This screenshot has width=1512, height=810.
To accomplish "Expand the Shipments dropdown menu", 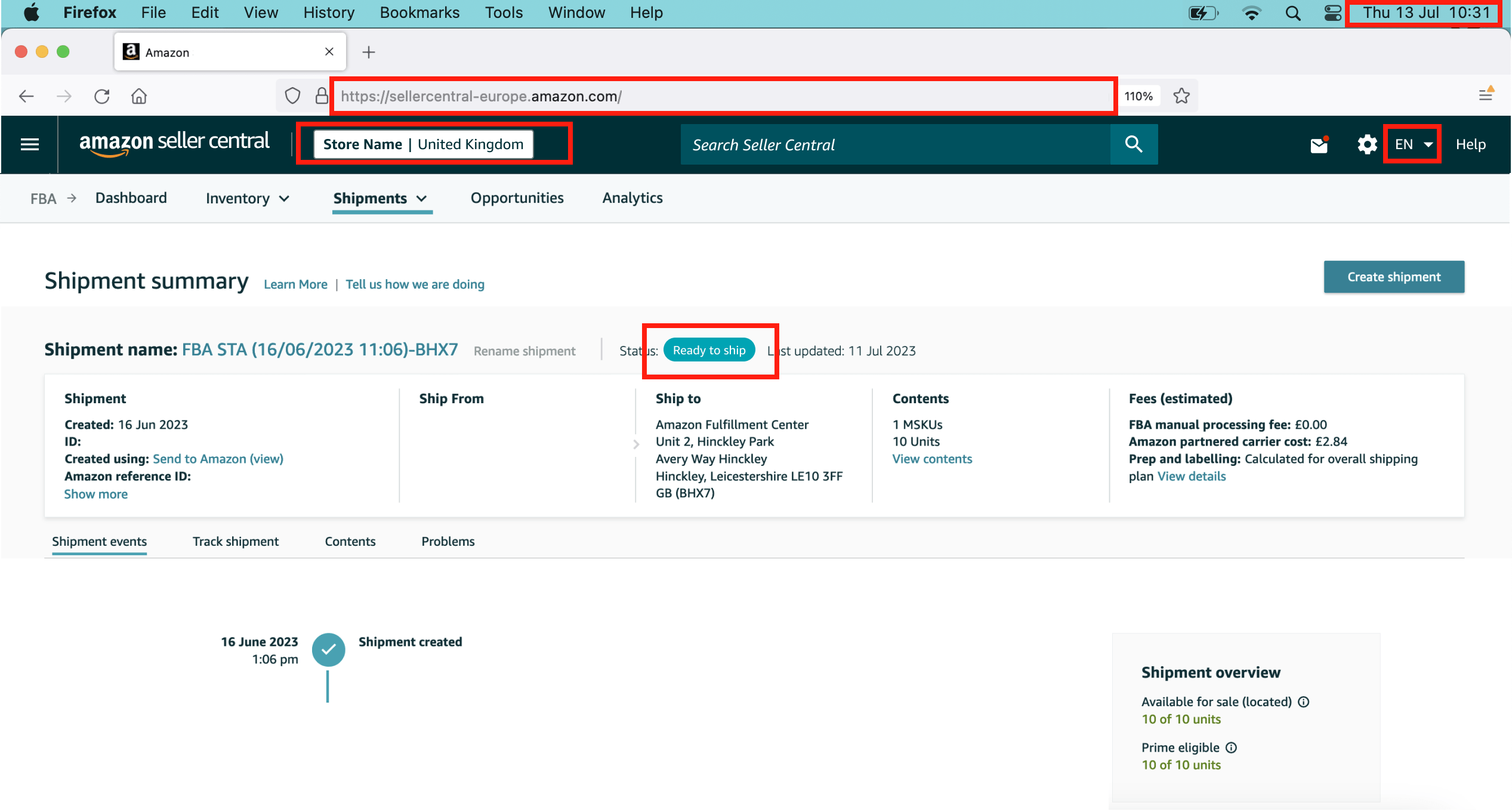I will click(x=380, y=199).
